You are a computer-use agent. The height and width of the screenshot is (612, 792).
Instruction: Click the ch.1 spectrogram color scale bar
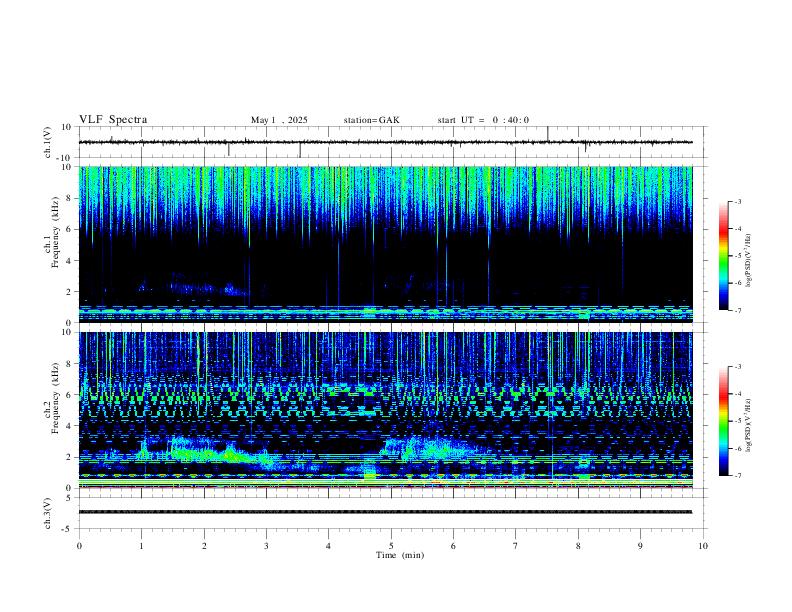pos(724,256)
